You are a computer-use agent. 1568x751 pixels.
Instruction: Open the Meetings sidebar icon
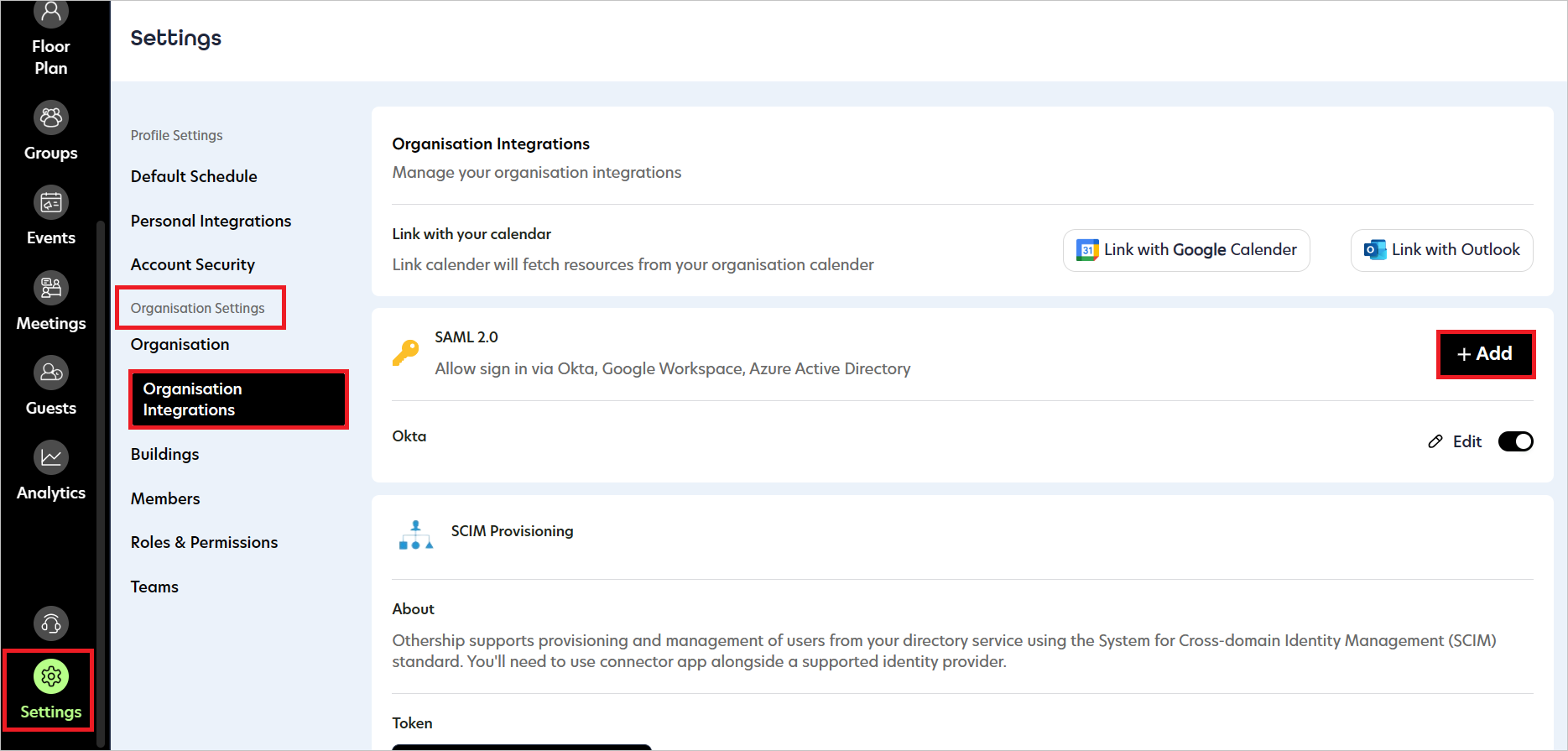[51, 288]
